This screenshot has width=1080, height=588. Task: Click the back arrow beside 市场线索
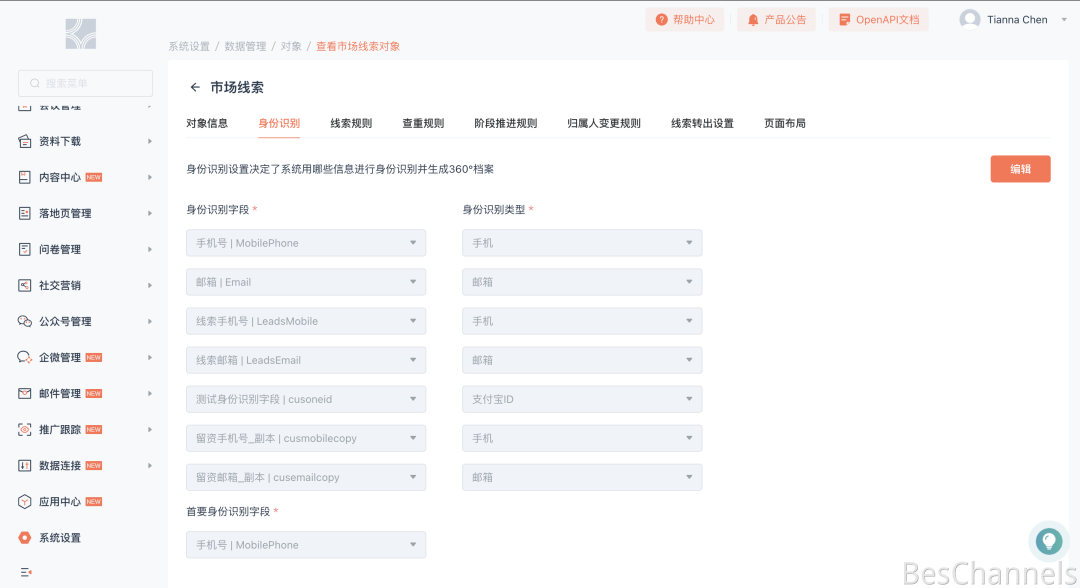(195, 87)
